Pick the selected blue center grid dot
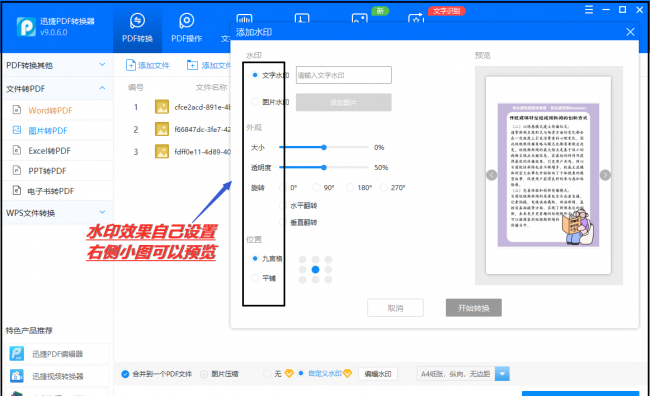 pos(315,270)
